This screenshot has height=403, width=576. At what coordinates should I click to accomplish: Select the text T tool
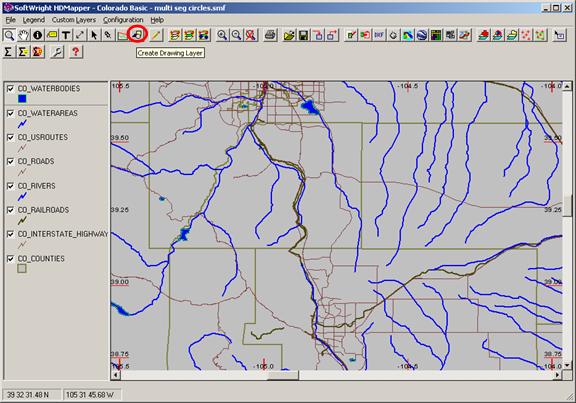[66, 35]
